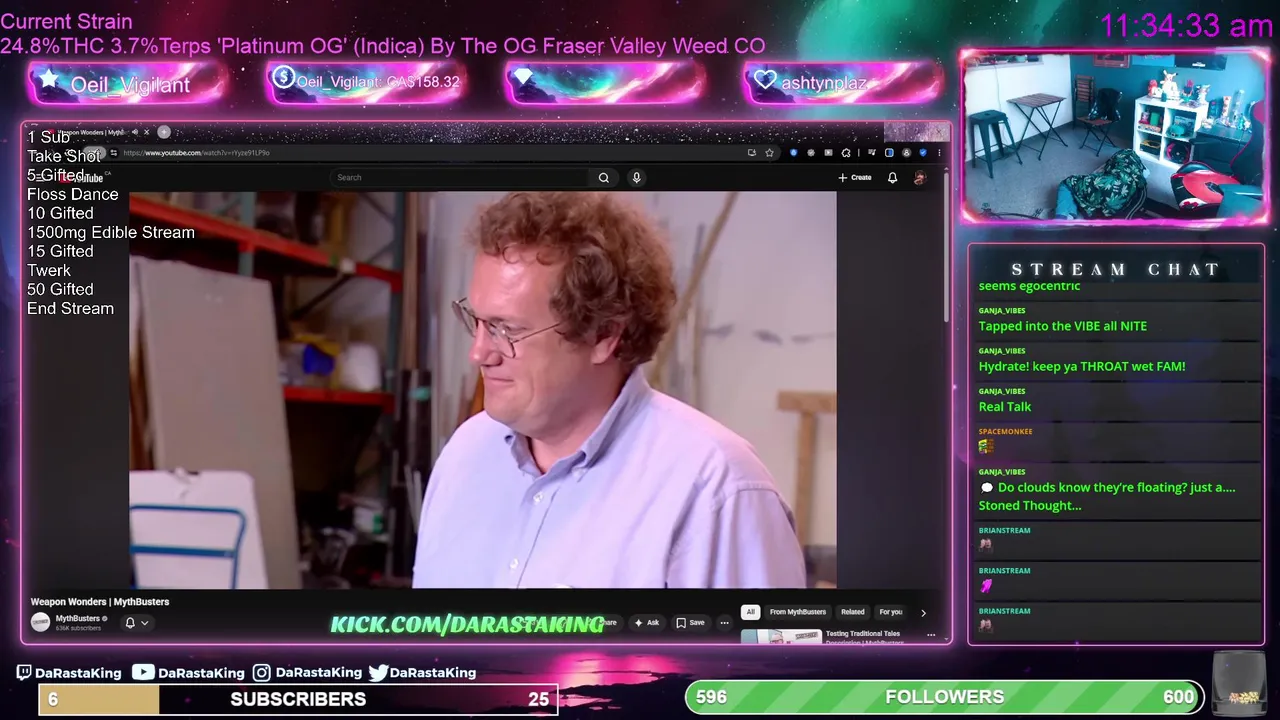This screenshot has height=720, width=1280.
Task: Click the 'Floss Dance' goal text
Action: point(72,194)
